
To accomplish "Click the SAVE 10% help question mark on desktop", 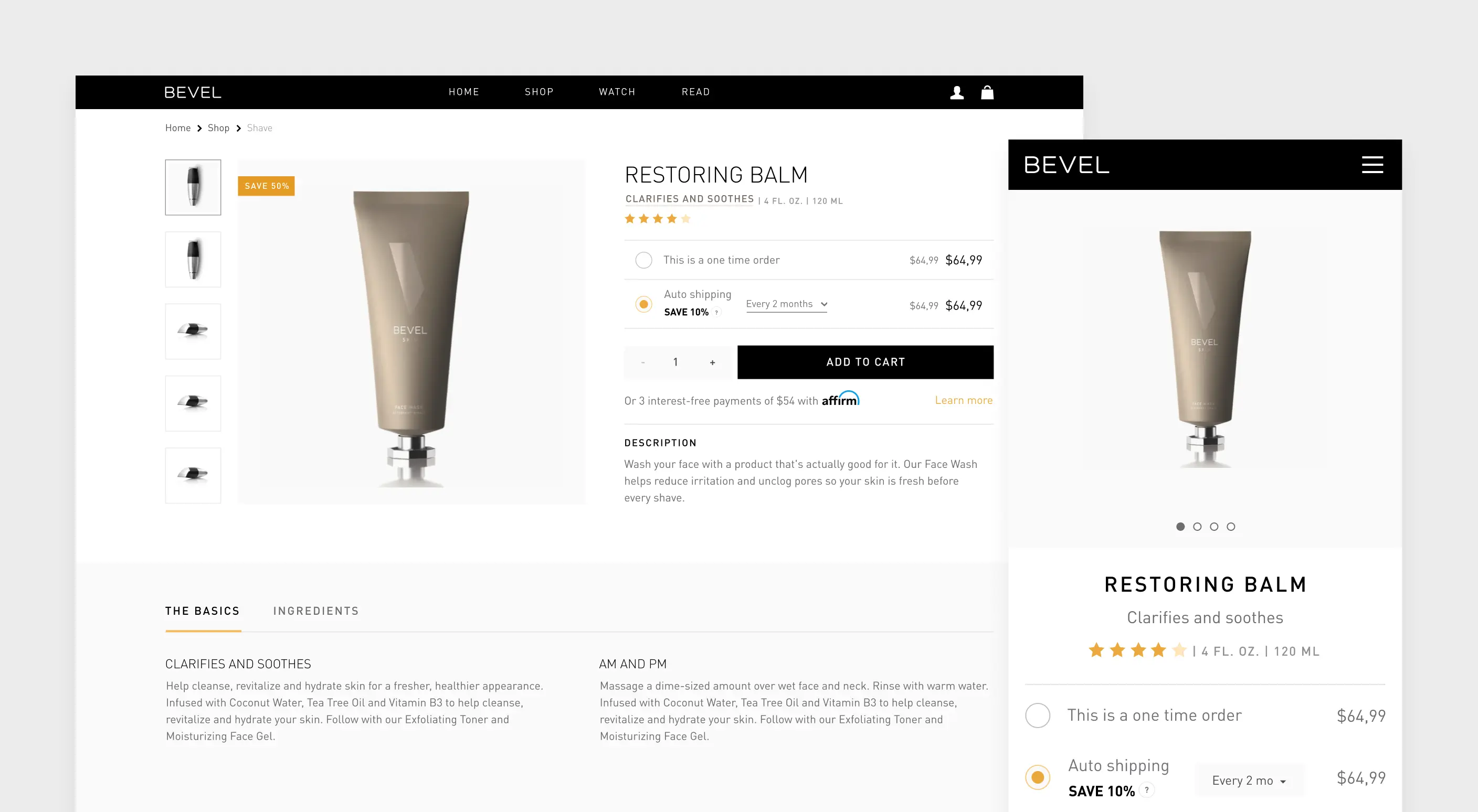I will (x=716, y=313).
